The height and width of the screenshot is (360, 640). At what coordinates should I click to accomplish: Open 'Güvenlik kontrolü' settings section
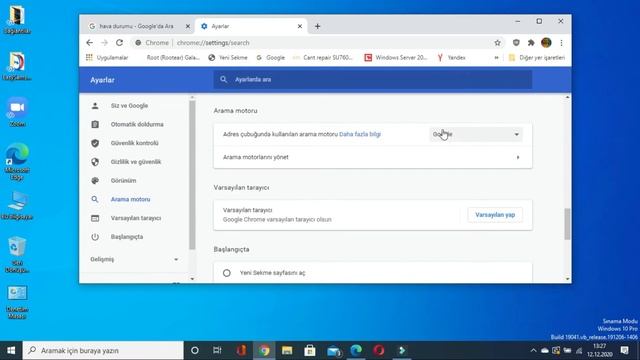point(135,143)
